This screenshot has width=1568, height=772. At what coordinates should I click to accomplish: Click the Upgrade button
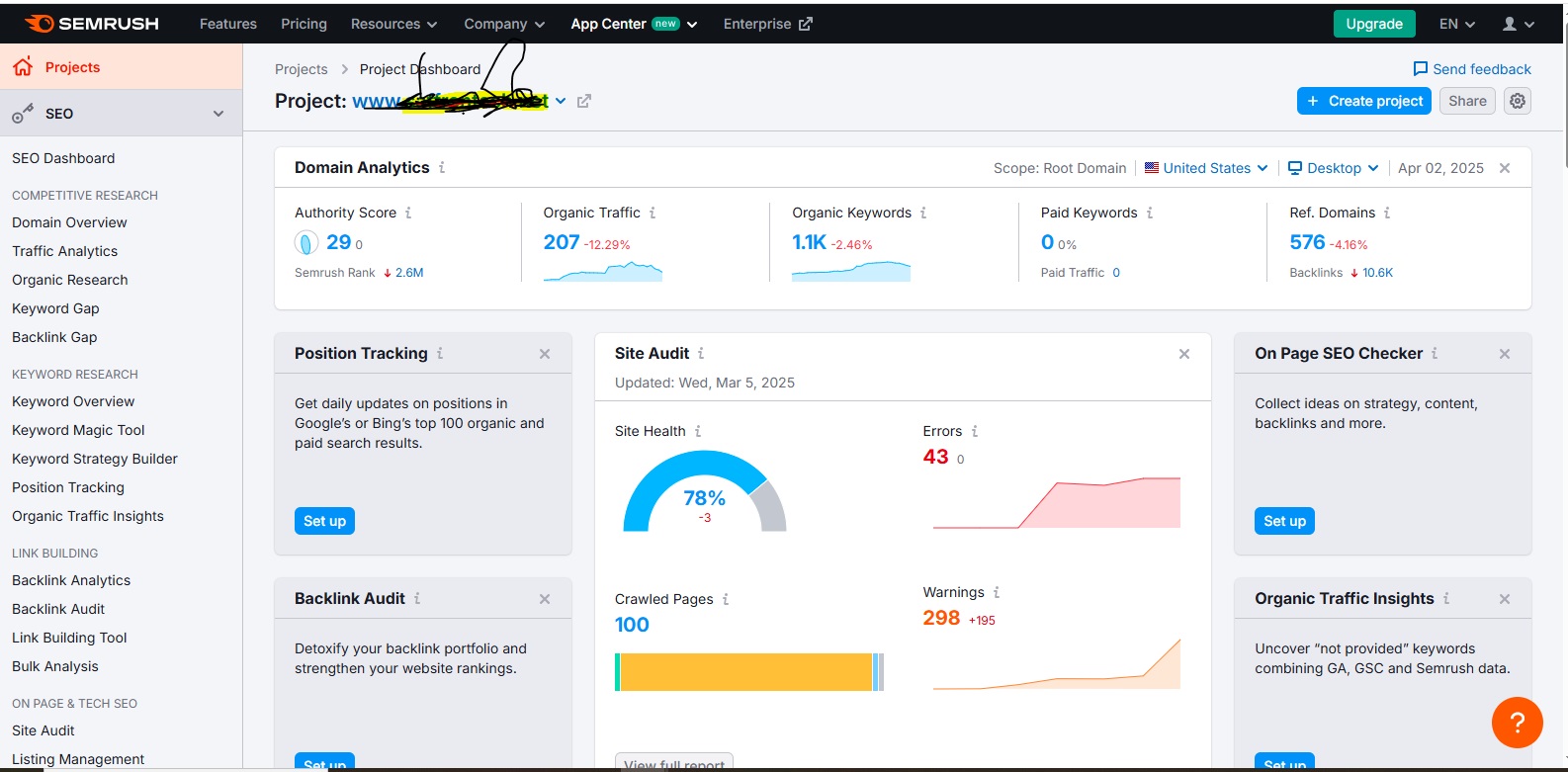click(1374, 24)
